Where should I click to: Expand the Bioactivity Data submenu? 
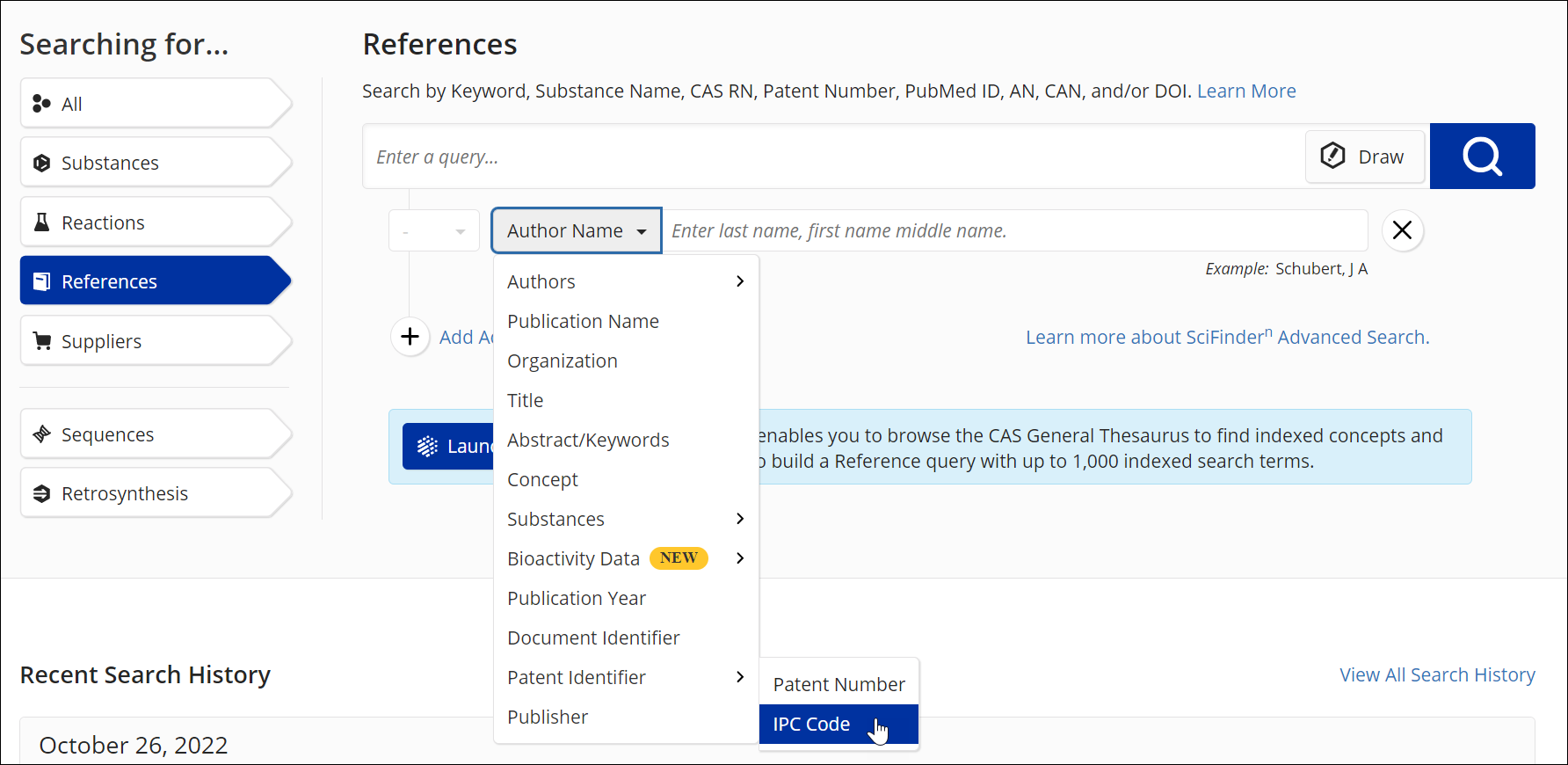[x=626, y=558]
